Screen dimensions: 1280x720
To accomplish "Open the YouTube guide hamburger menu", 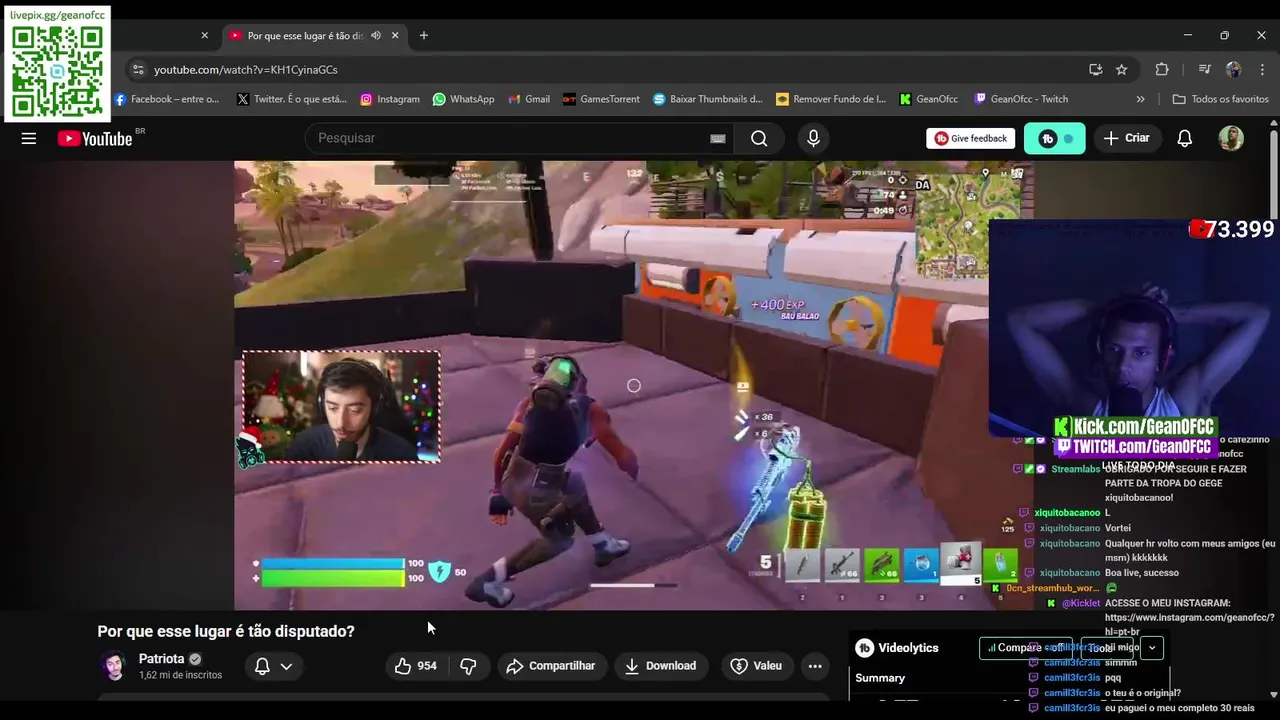I will [x=29, y=138].
